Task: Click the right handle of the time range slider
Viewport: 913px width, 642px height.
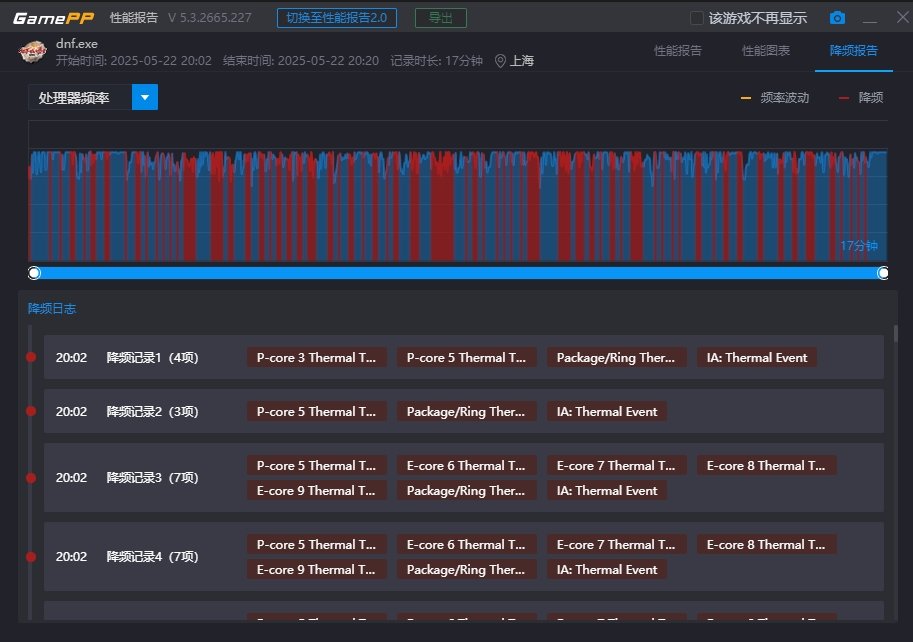Action: point(883,273)
